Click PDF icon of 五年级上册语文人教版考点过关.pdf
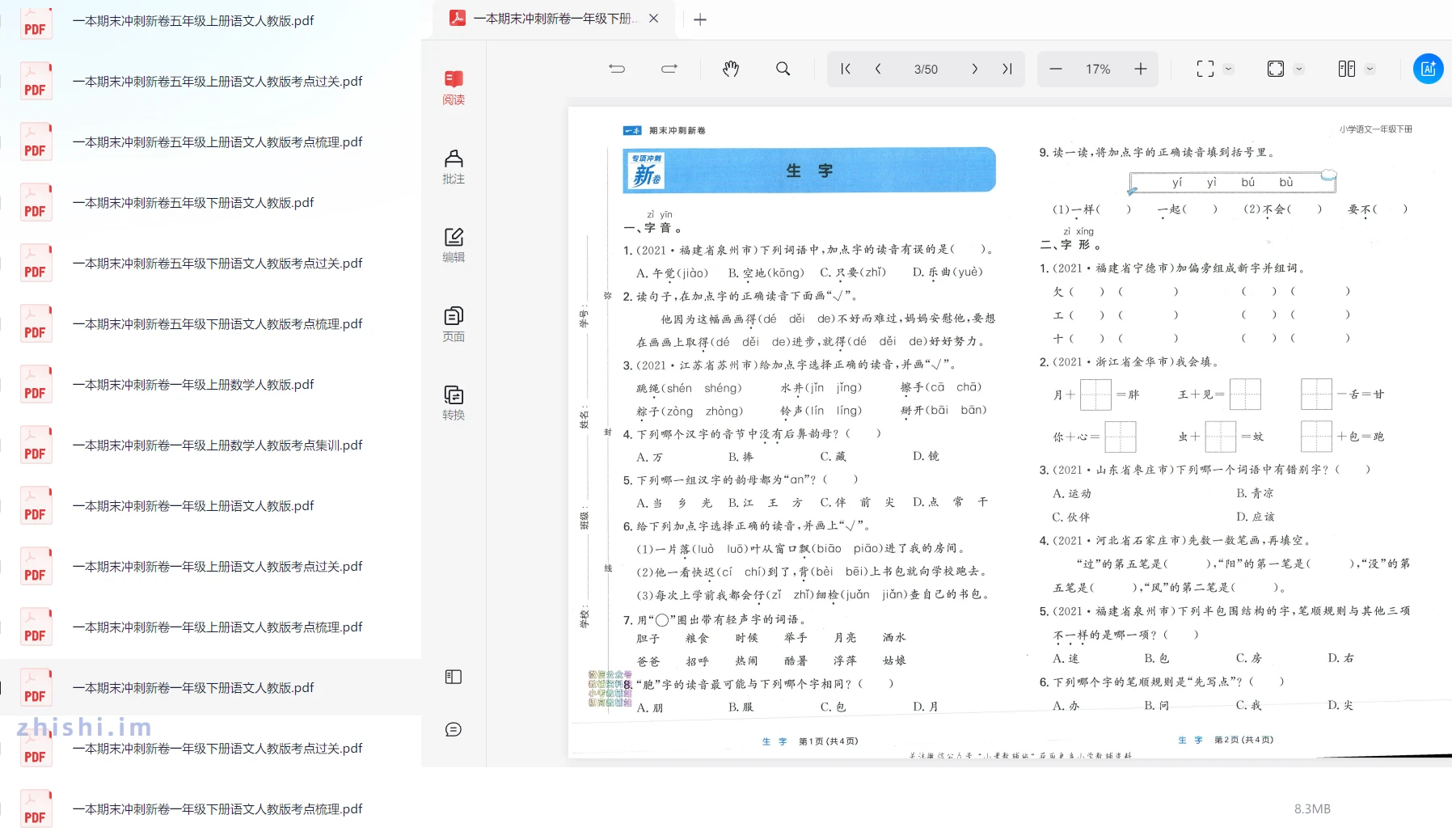Viewport: 1452px width, 840px height. tap(36, 82)
